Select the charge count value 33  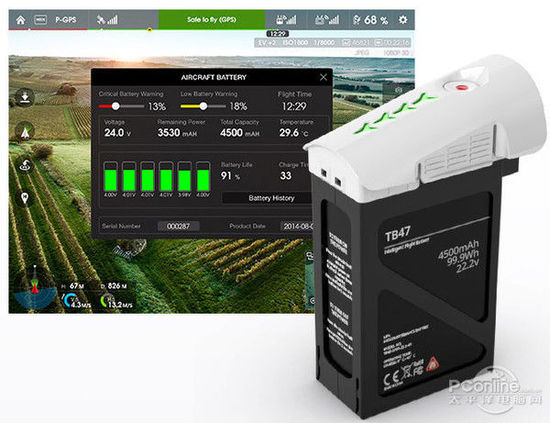(286, 175)
